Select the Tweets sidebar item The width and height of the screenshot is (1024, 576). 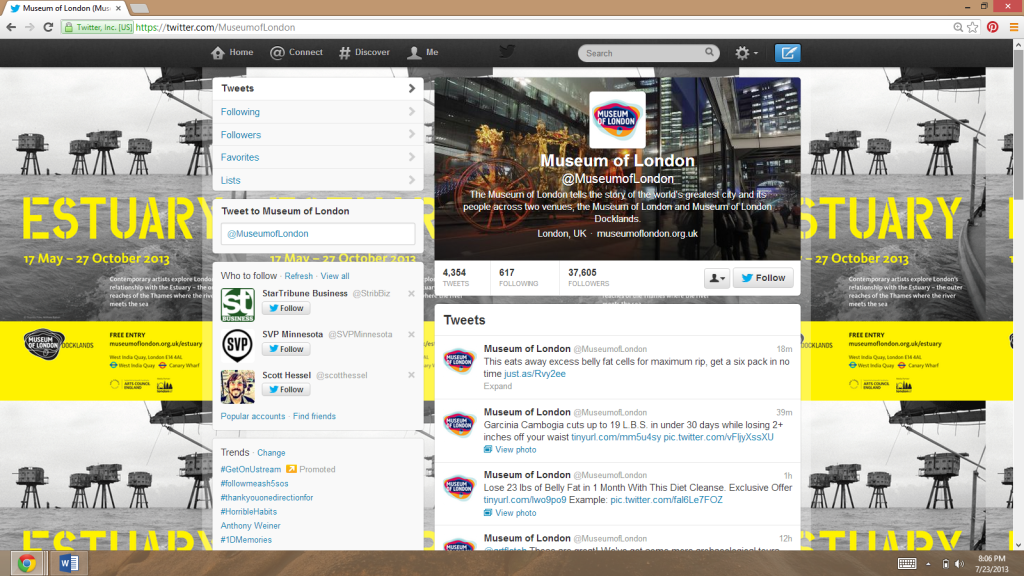pos(318,89)
